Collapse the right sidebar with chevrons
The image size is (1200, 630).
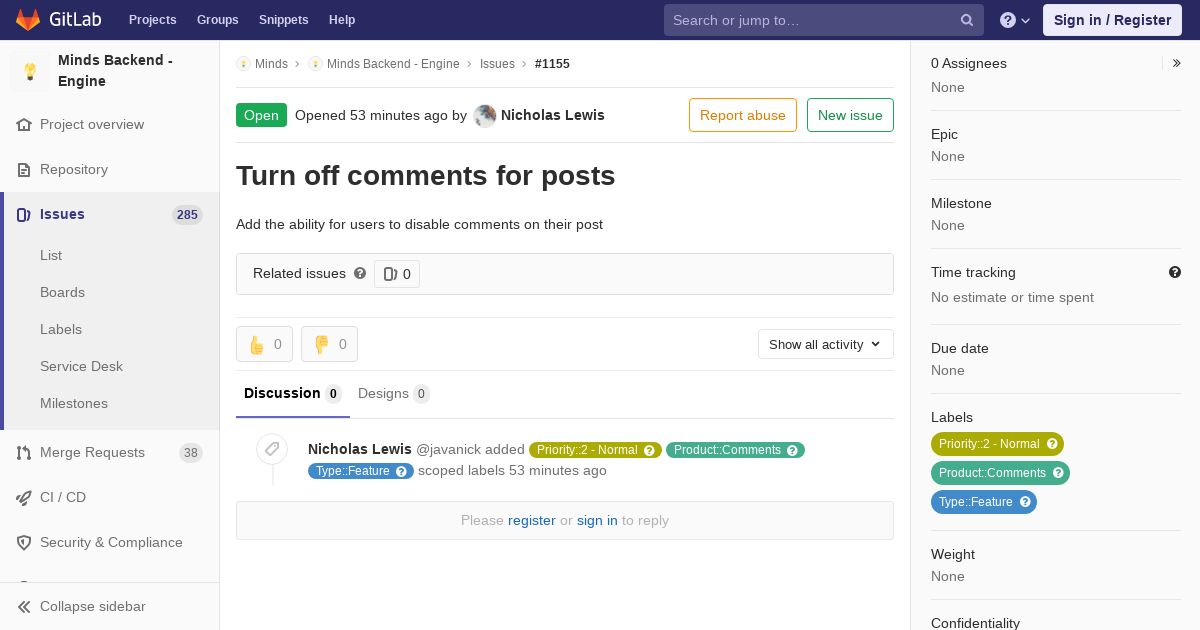(1177, 63)
